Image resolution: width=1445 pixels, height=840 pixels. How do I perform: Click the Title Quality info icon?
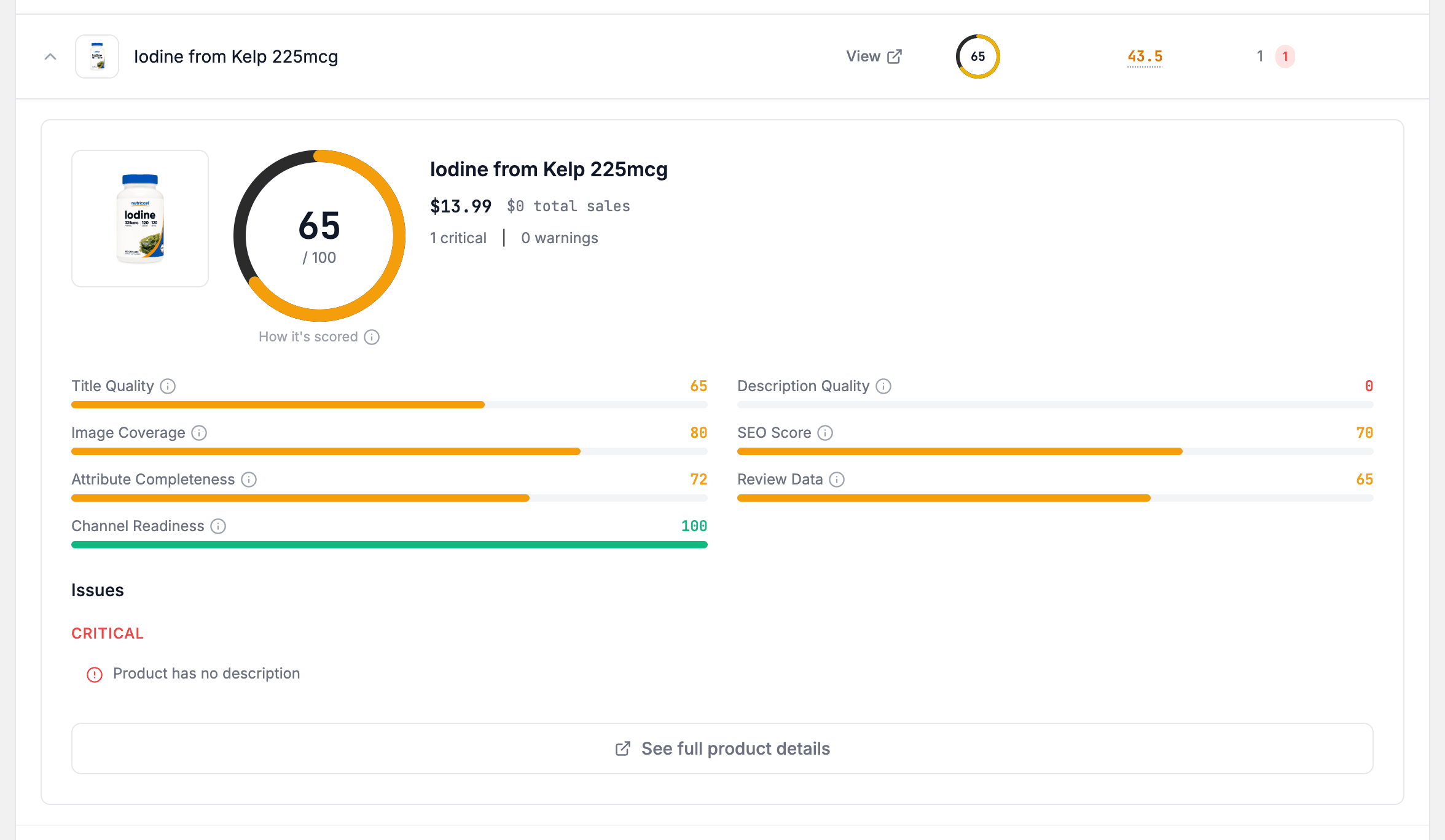pos(168,386)
